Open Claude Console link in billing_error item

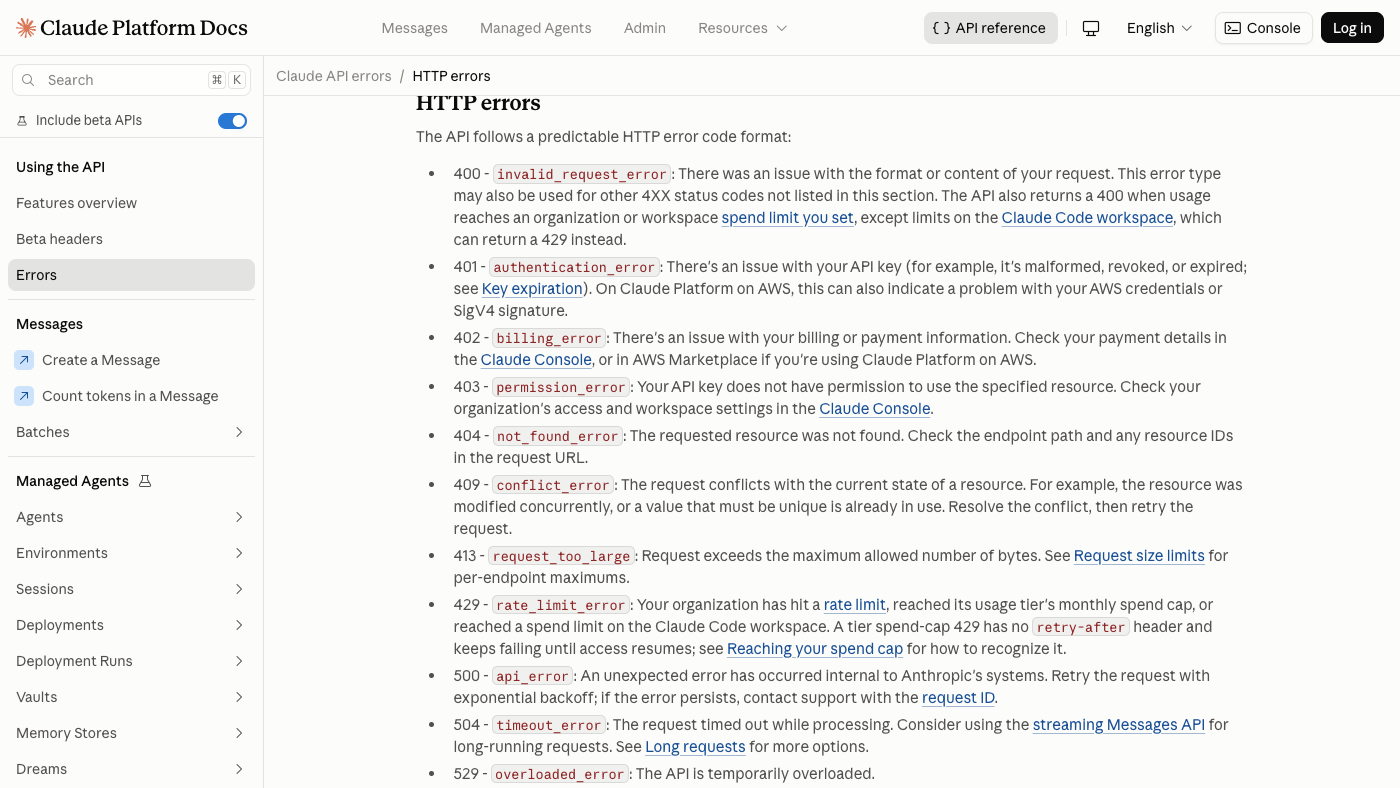[536, 360]
